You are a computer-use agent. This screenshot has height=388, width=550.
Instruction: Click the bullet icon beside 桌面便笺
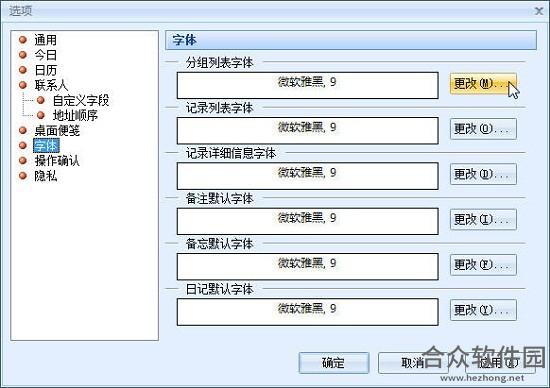[x=23, y=130]
